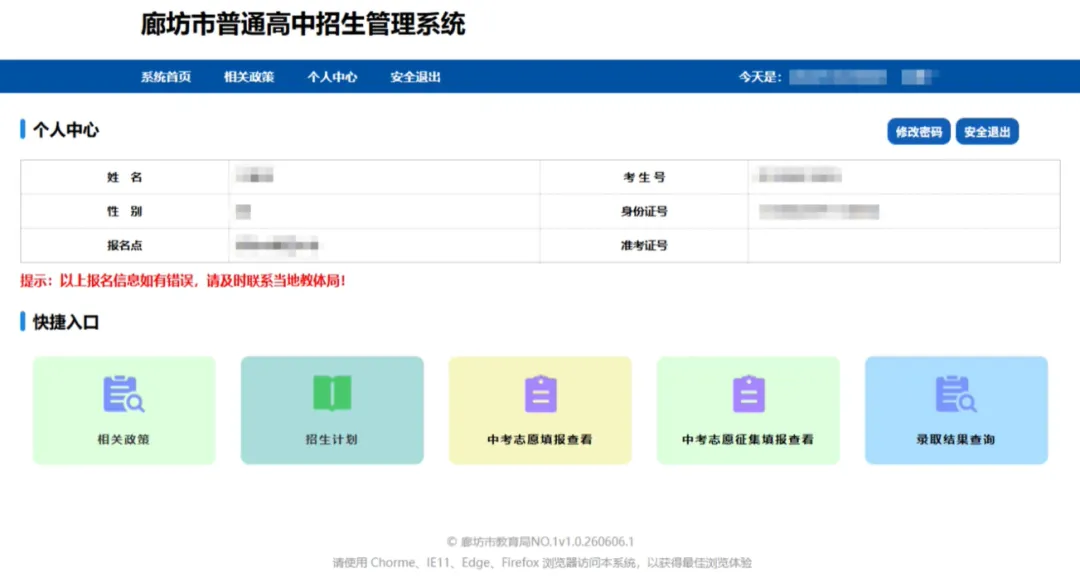Open the 中考志愿填报查看 card label

click(540, 439)
